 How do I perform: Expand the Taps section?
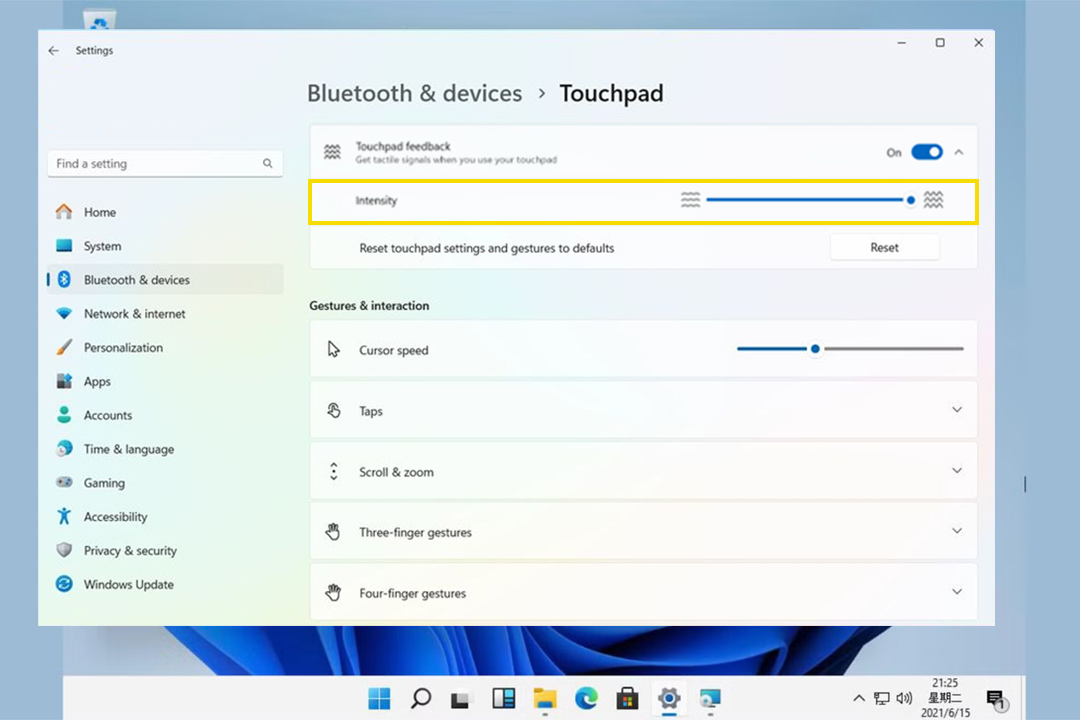coord(957,410)
